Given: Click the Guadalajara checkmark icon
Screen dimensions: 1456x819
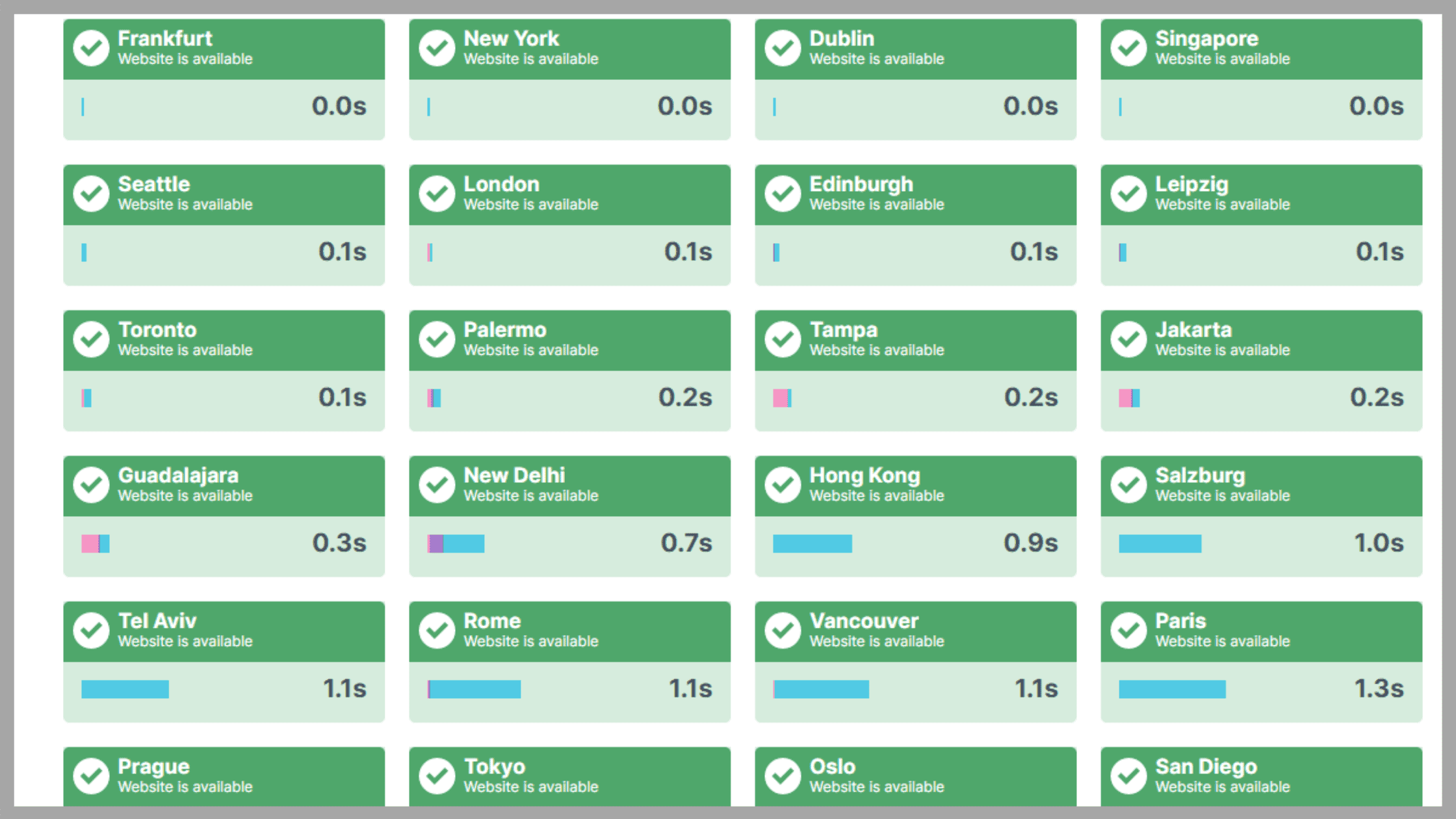Looking at the screenshot, I should [x=91, y=485].
